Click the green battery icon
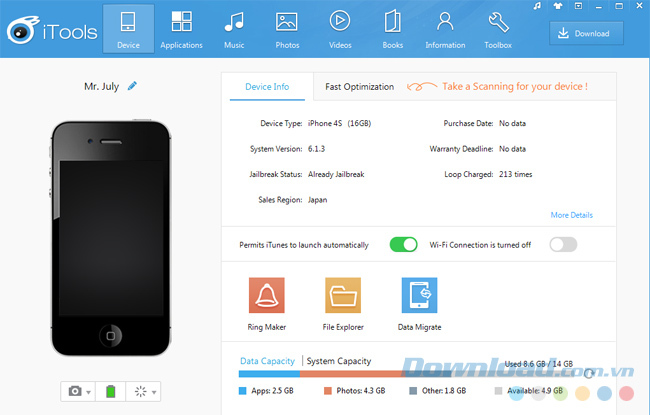The height and width of the screenshot is (415, 650). click(x=111, y=391)
